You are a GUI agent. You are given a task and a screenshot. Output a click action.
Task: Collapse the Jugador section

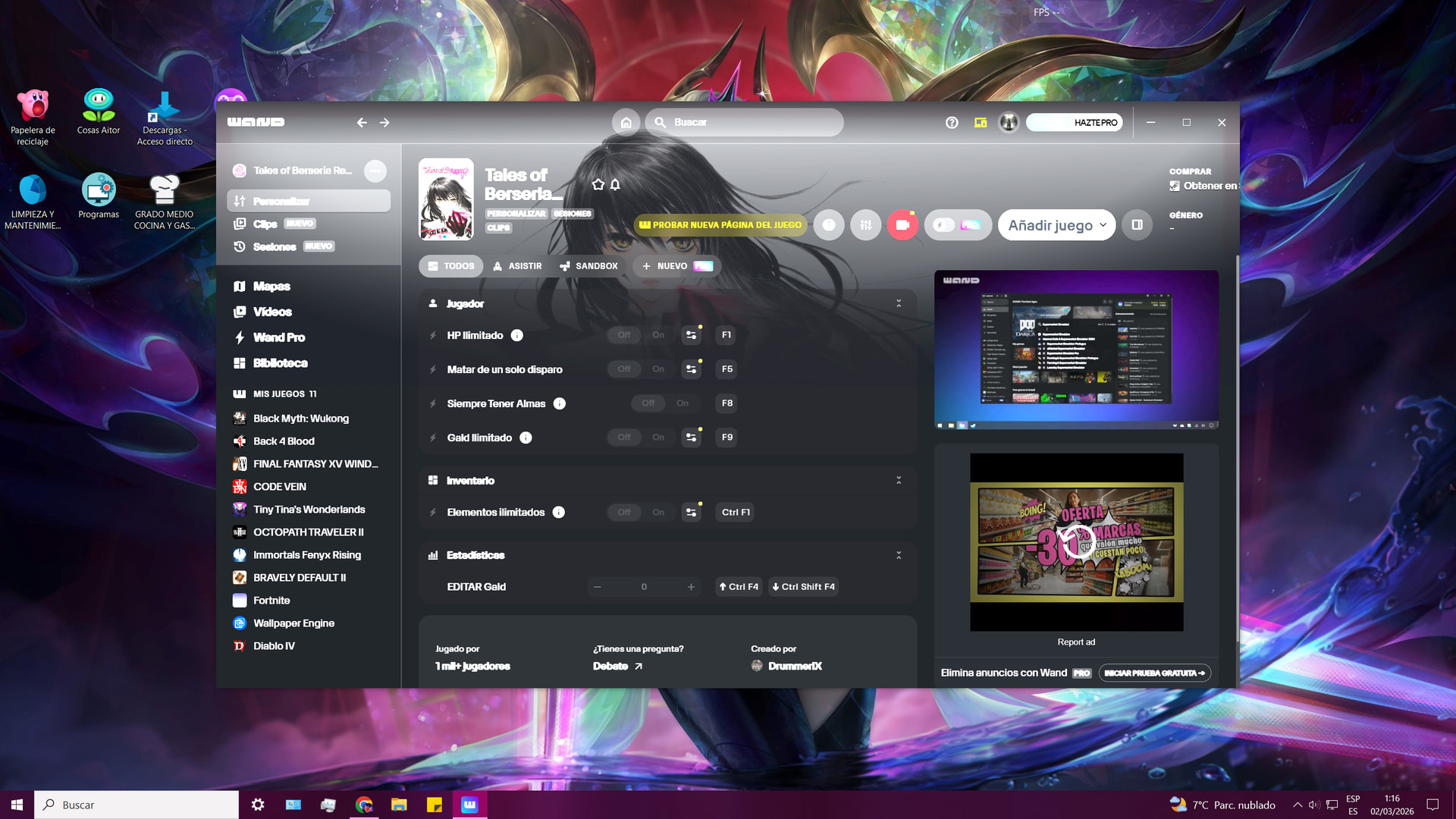pos(899,303)
